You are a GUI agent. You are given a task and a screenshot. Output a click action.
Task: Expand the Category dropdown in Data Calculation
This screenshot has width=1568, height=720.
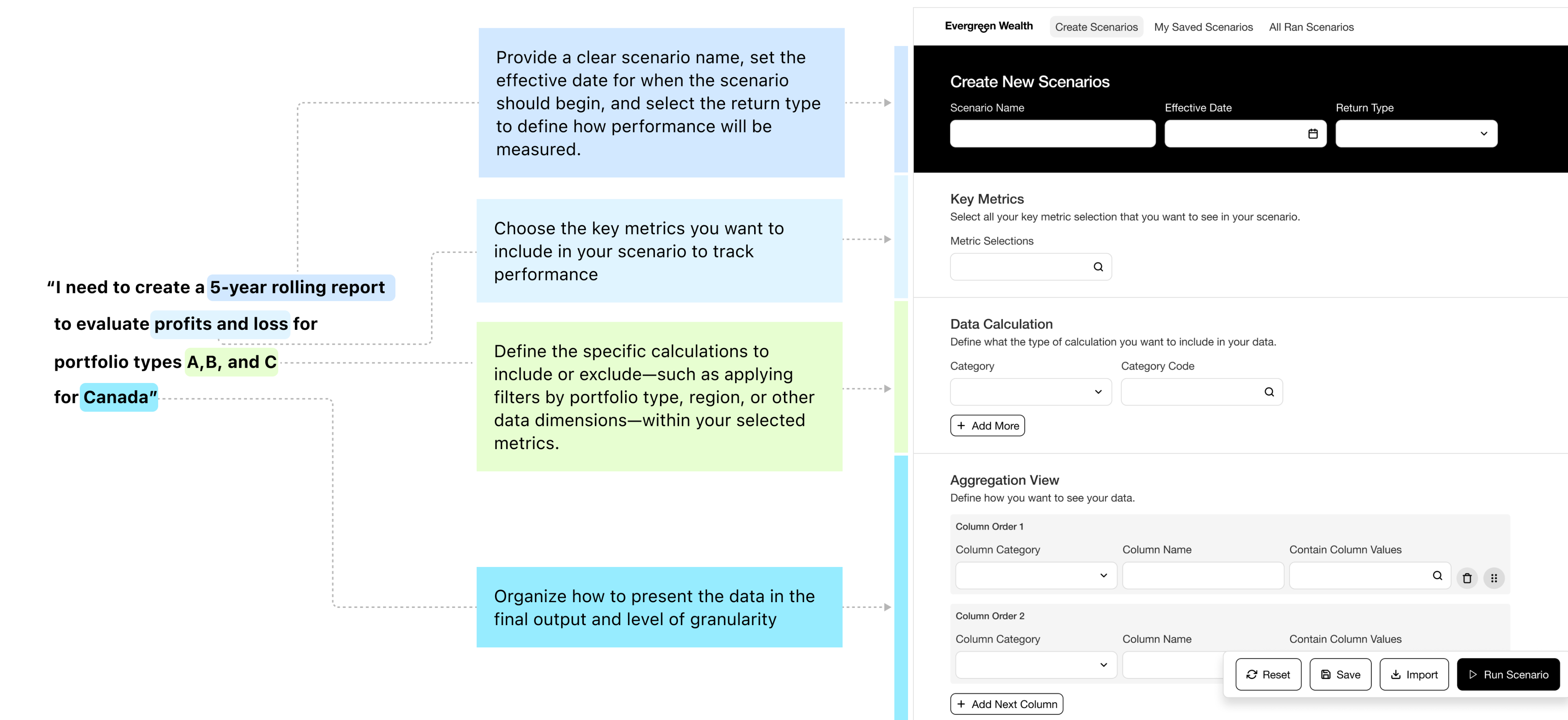1030,392
